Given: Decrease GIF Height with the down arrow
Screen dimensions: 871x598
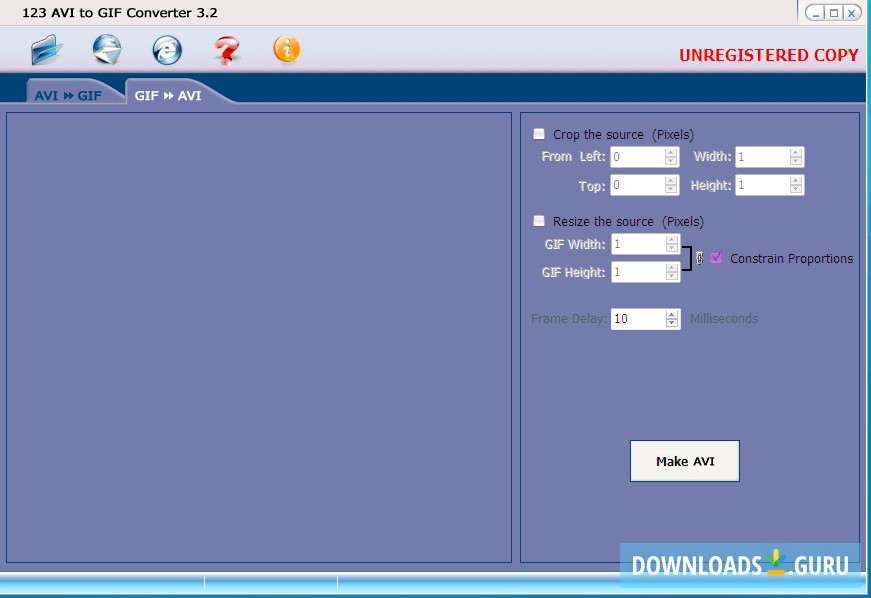Looking at the screenshot, I should [x=672, y=277].
